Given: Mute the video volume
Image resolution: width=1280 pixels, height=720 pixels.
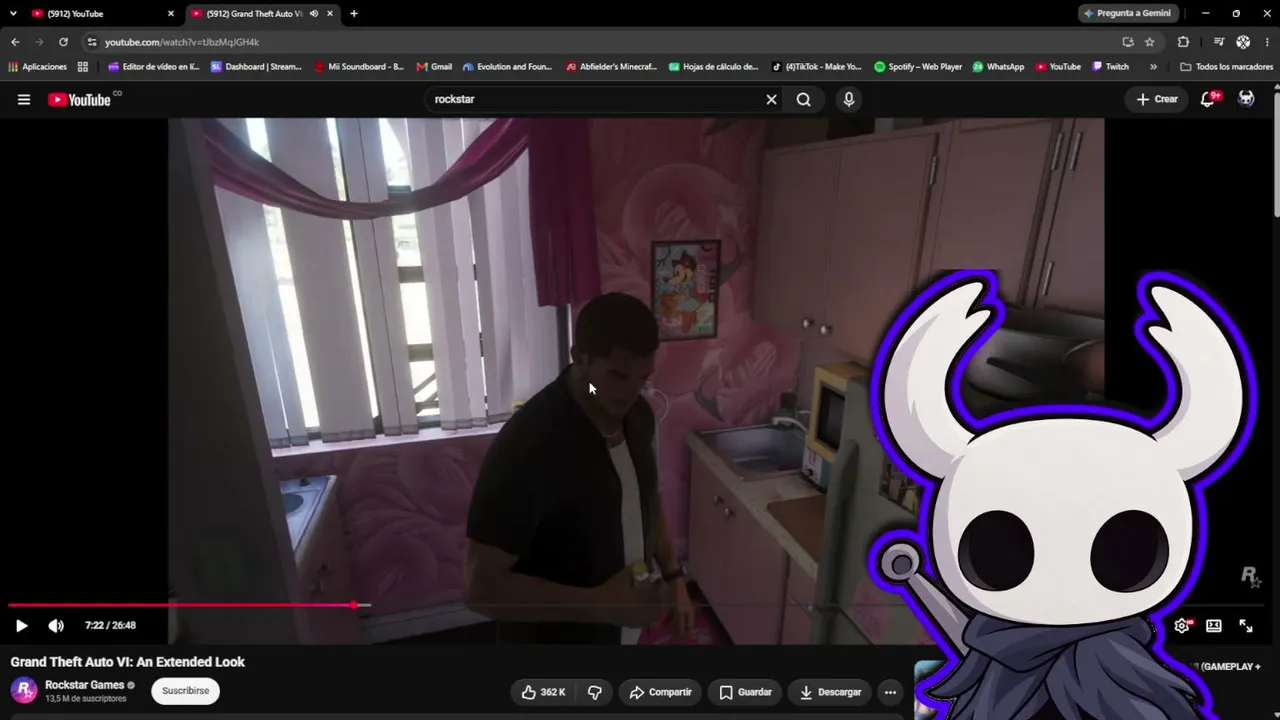Looking at the screenshot, I should pyautogui.click(x=56, y=626).
